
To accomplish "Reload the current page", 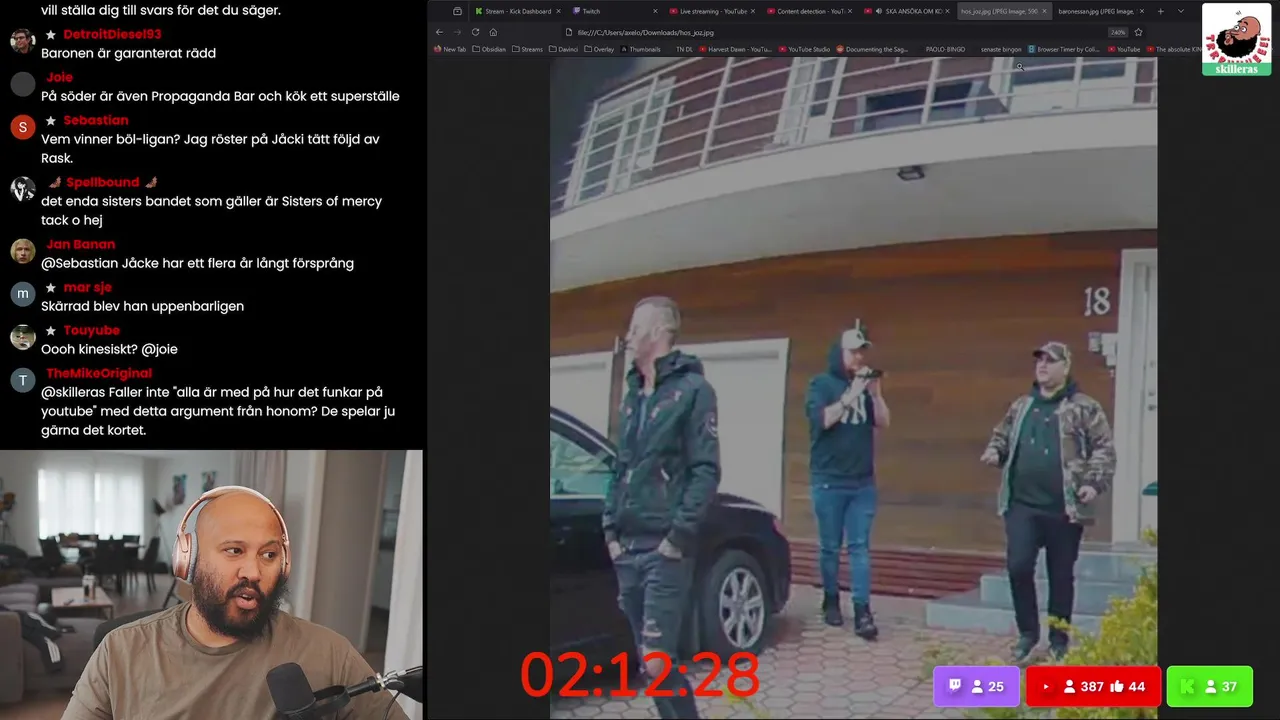I will 475,32.
